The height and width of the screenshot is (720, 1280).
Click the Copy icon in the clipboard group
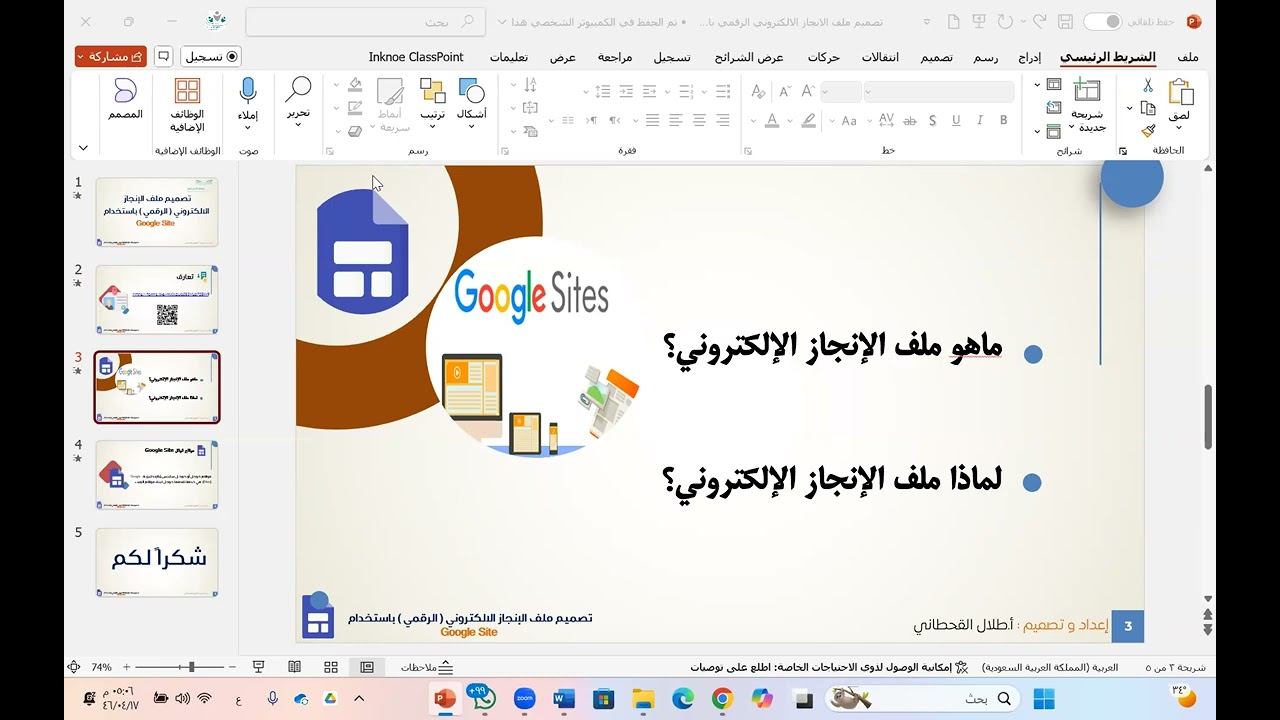click(x=1148, y=108)
